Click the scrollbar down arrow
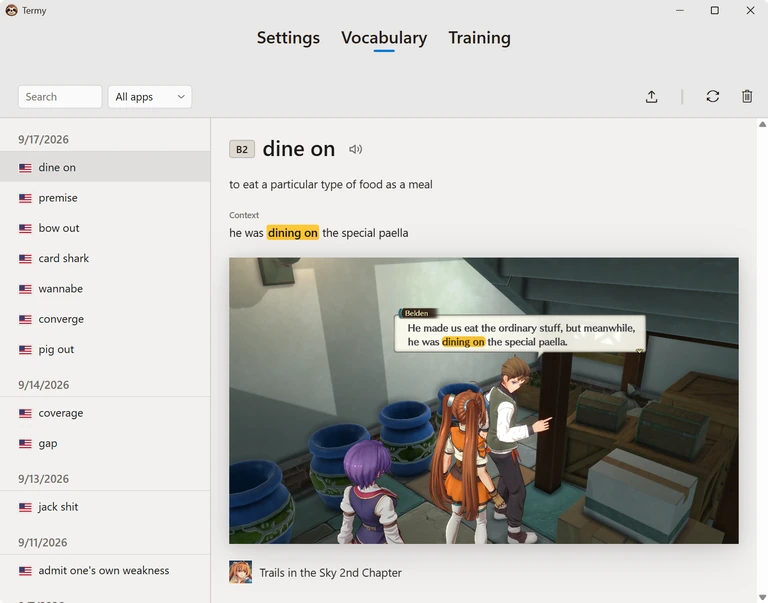The image size is (768, 603). tap(762, 597)
